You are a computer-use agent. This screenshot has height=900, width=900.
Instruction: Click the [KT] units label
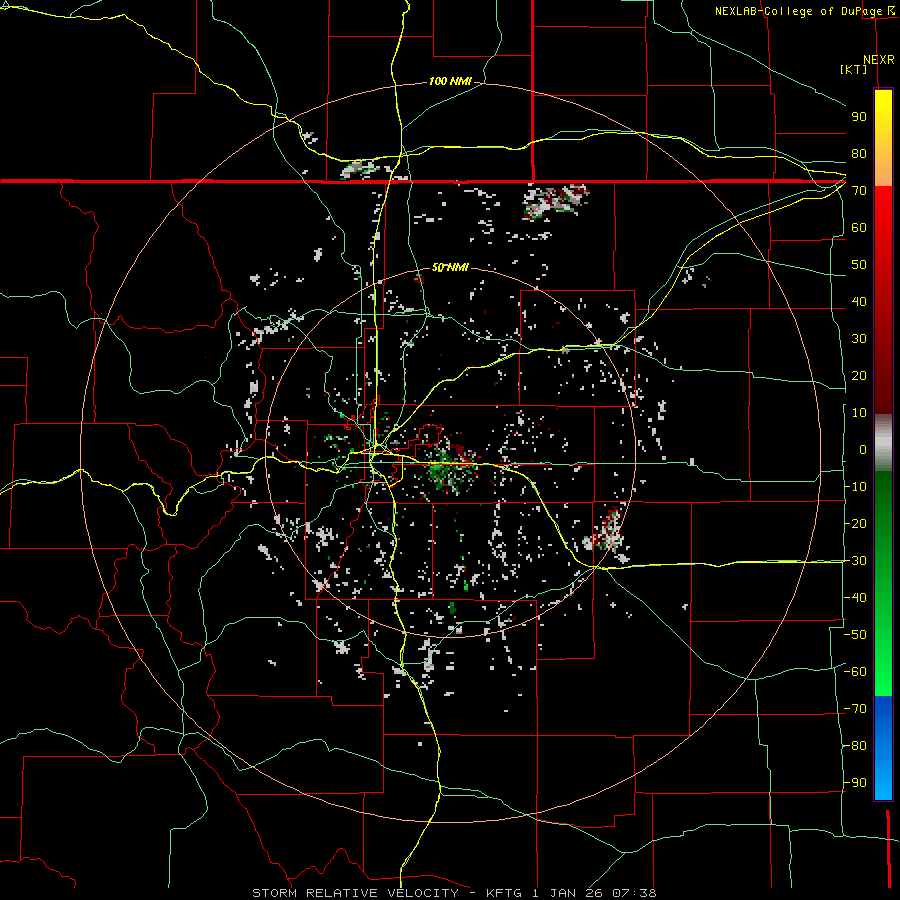(x=854, y=69)
